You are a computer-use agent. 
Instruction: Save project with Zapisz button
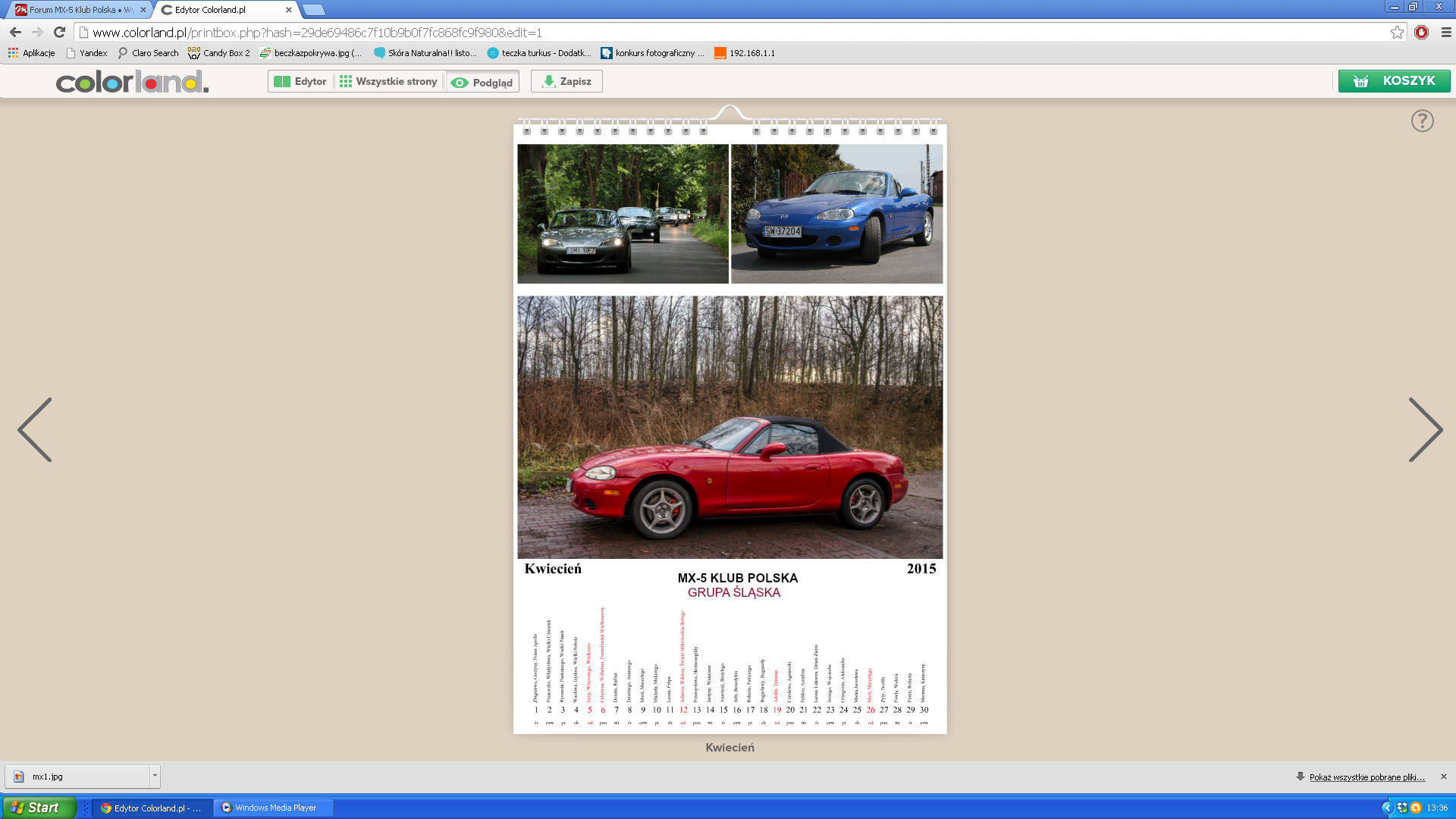tap(566, 82)
